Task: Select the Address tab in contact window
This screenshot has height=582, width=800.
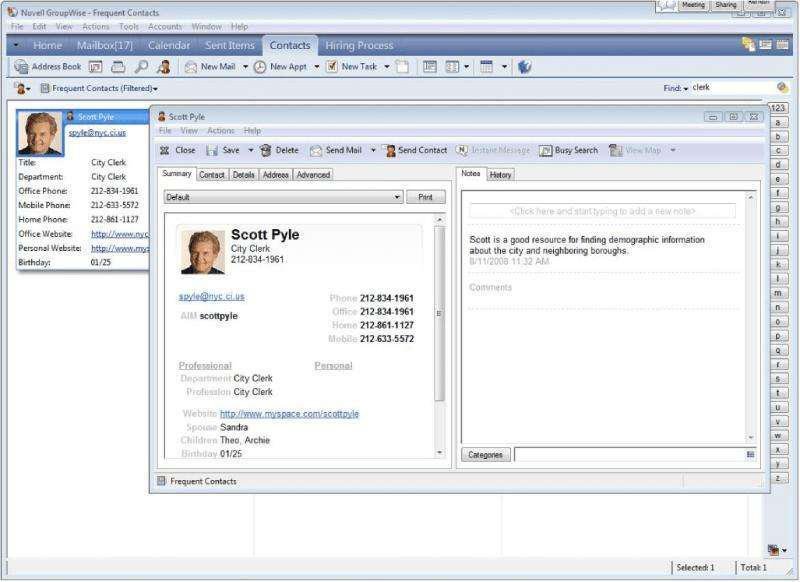Action: click(x=276, y=175)
